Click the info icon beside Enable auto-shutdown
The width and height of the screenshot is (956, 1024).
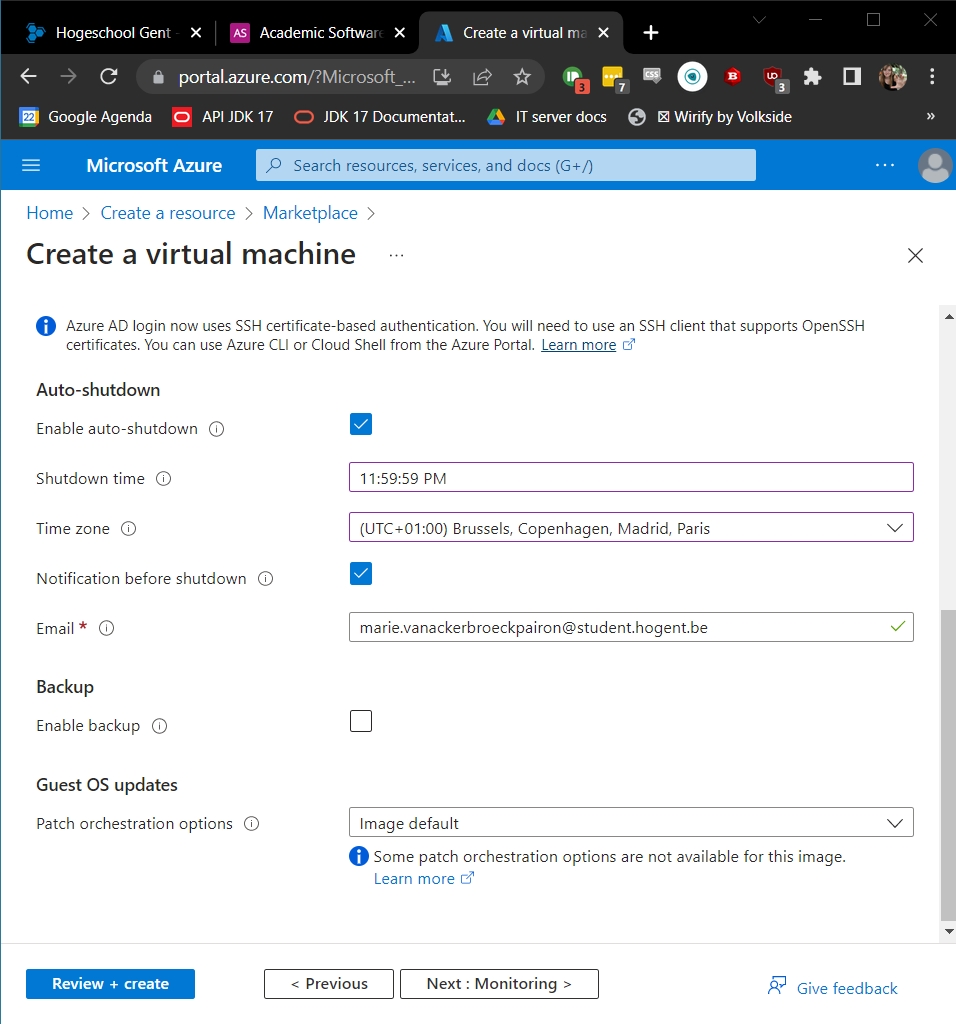[x=216, y=429]
